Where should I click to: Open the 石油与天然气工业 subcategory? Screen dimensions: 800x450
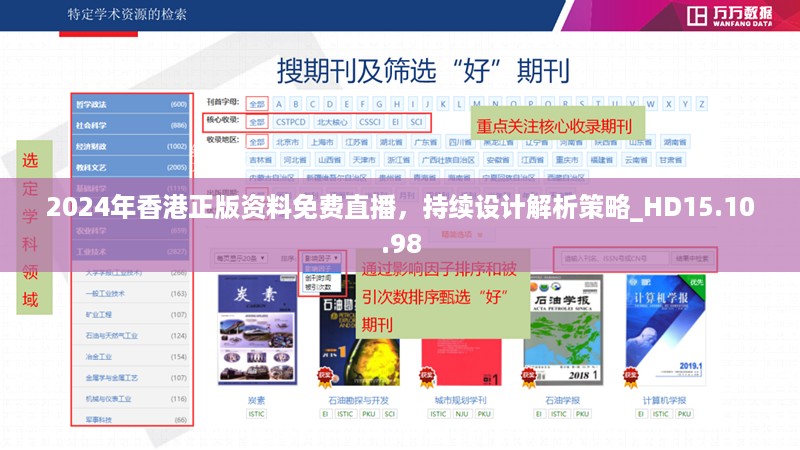pos(111,335)
